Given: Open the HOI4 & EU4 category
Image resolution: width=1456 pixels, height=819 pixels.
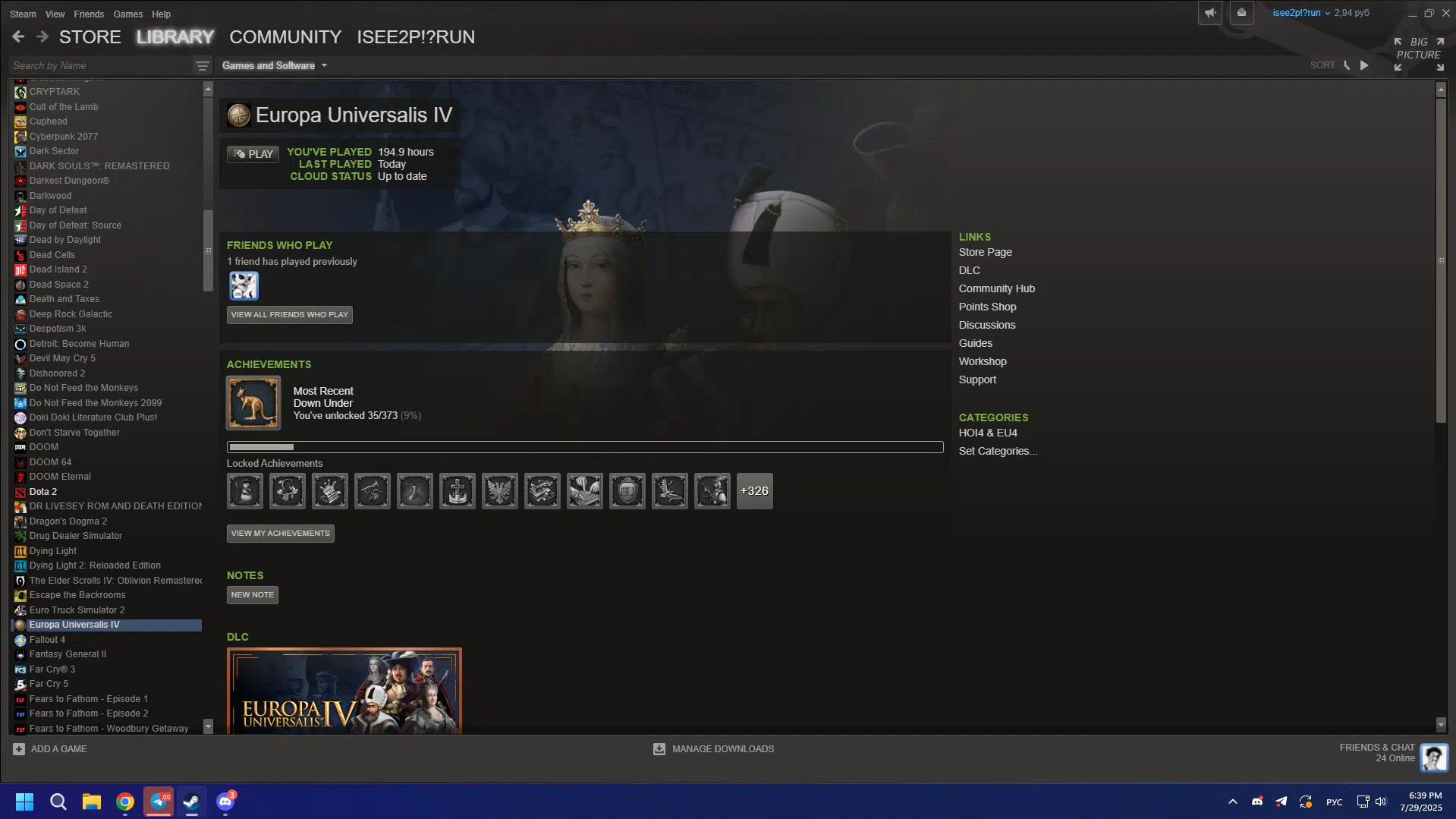Looking at the screenshot, I should (988, 433).
